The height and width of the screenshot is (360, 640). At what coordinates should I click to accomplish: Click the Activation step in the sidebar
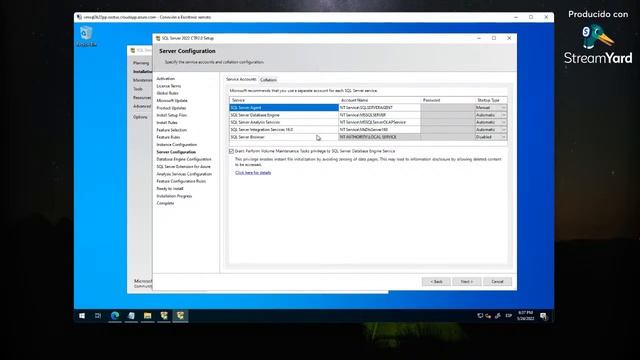pyautogui.click(x=166, y=78)
